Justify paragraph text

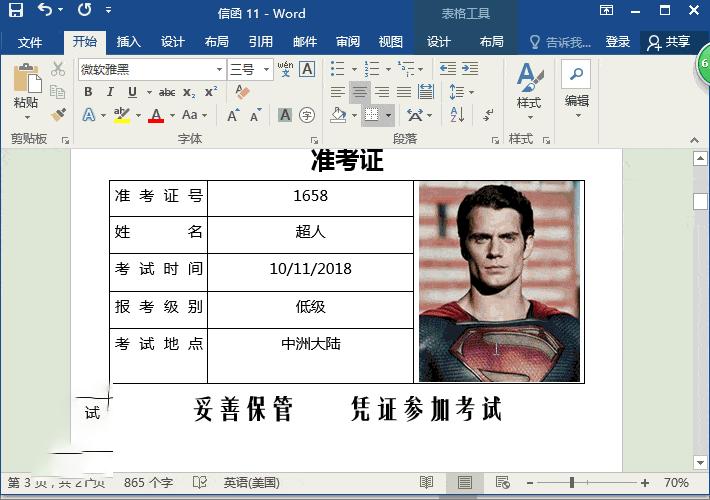404,92
